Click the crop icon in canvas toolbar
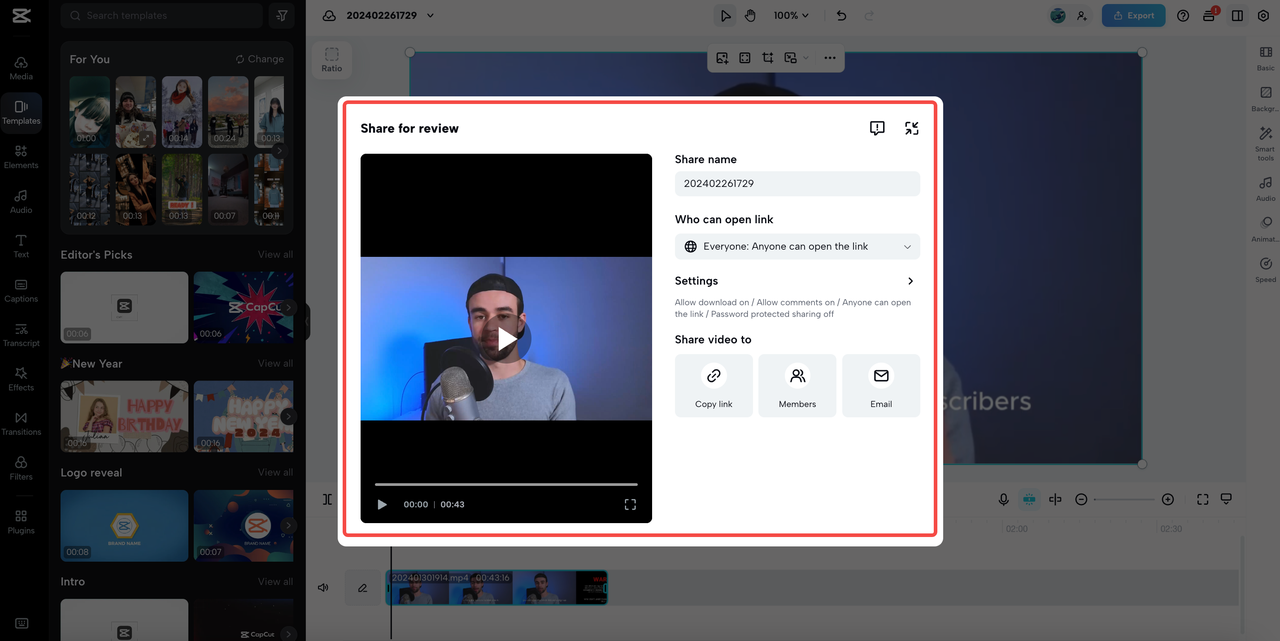Viewport: 1280px width, 641px height. [768, 58]
